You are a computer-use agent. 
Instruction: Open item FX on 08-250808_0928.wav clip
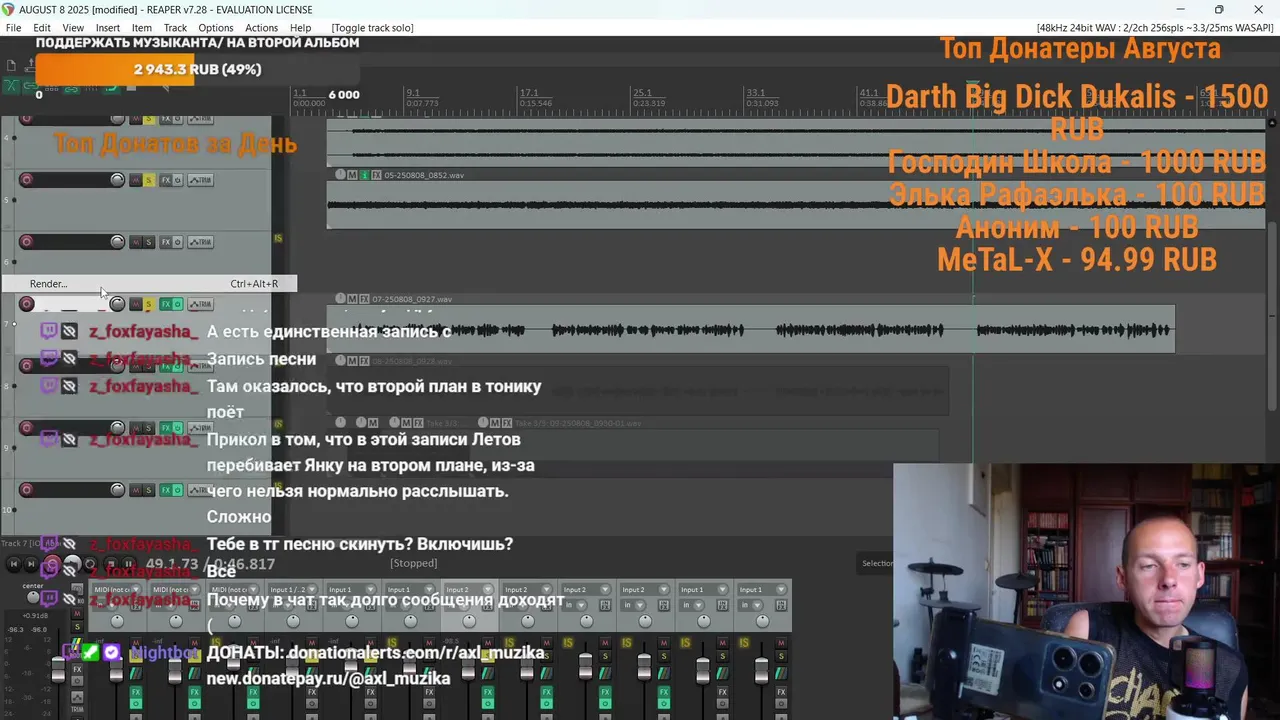364,360
